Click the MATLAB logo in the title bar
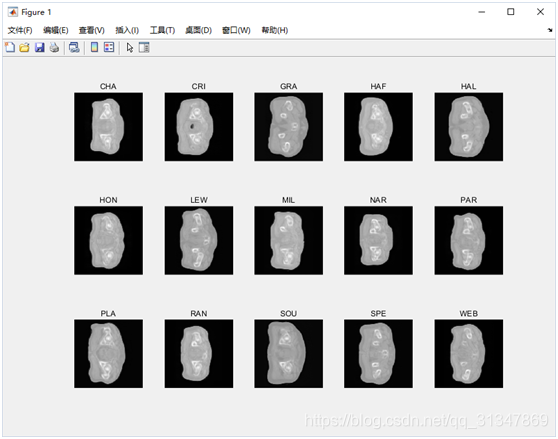558x439 pixels. [12, 12]
